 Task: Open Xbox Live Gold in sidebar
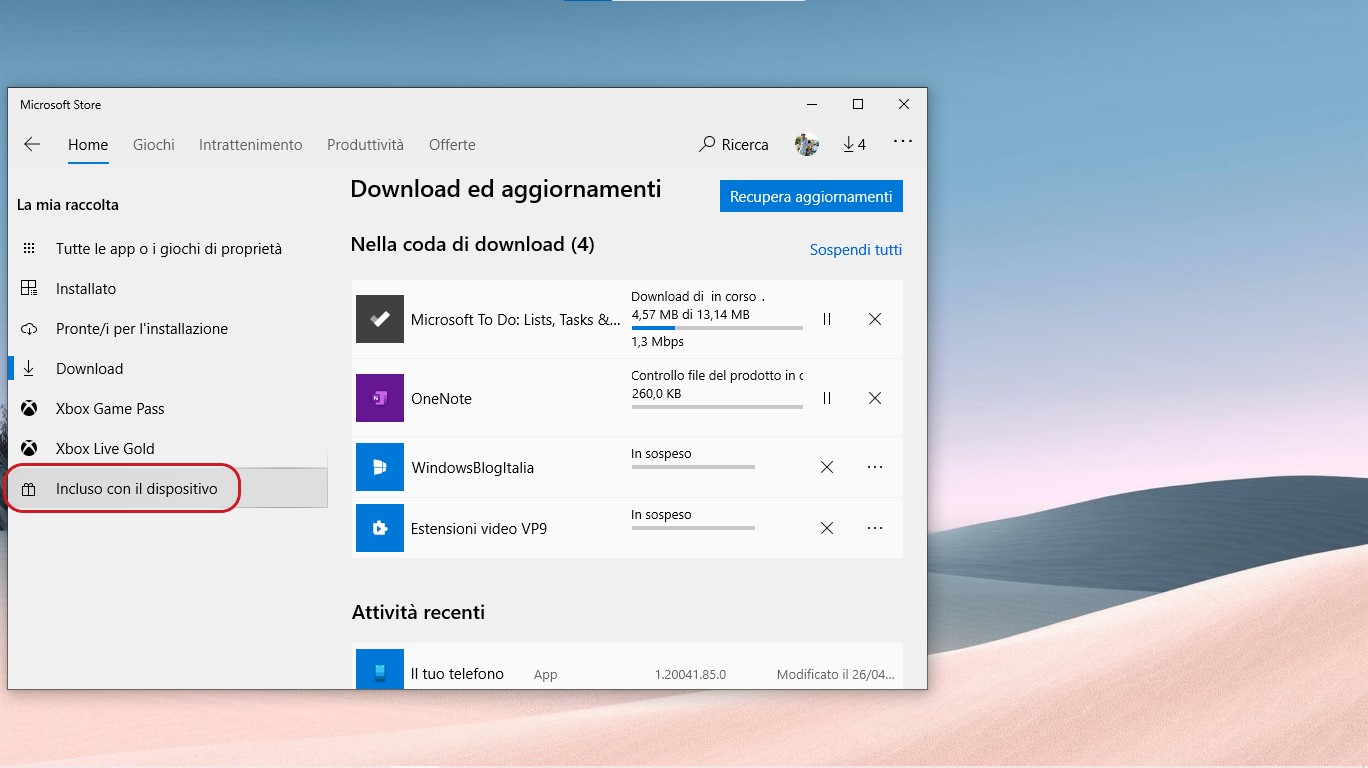click(x=168, y=448)
